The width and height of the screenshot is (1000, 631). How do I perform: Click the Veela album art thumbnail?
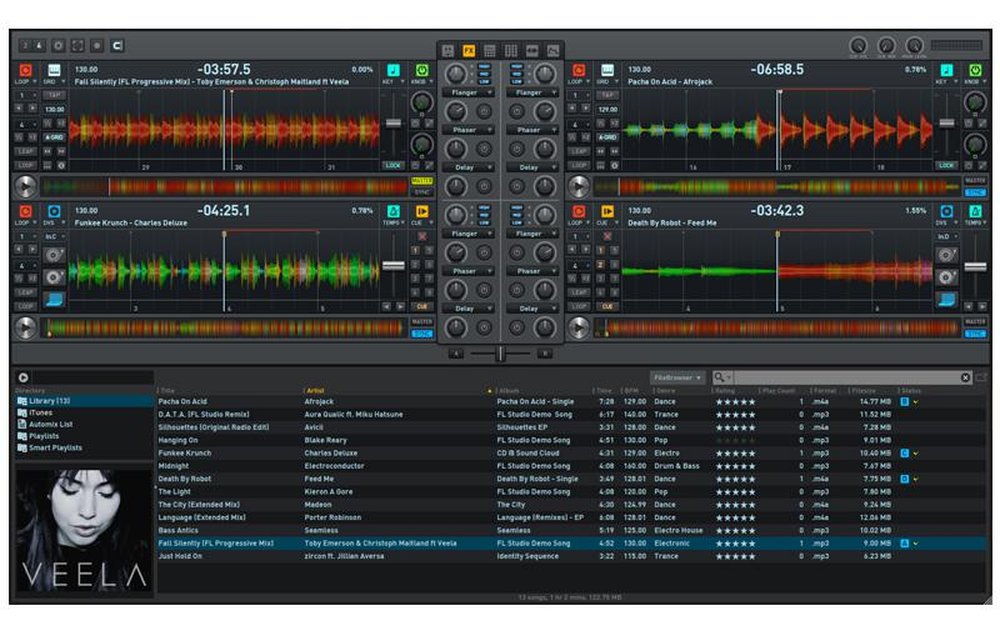coord(84,531)
